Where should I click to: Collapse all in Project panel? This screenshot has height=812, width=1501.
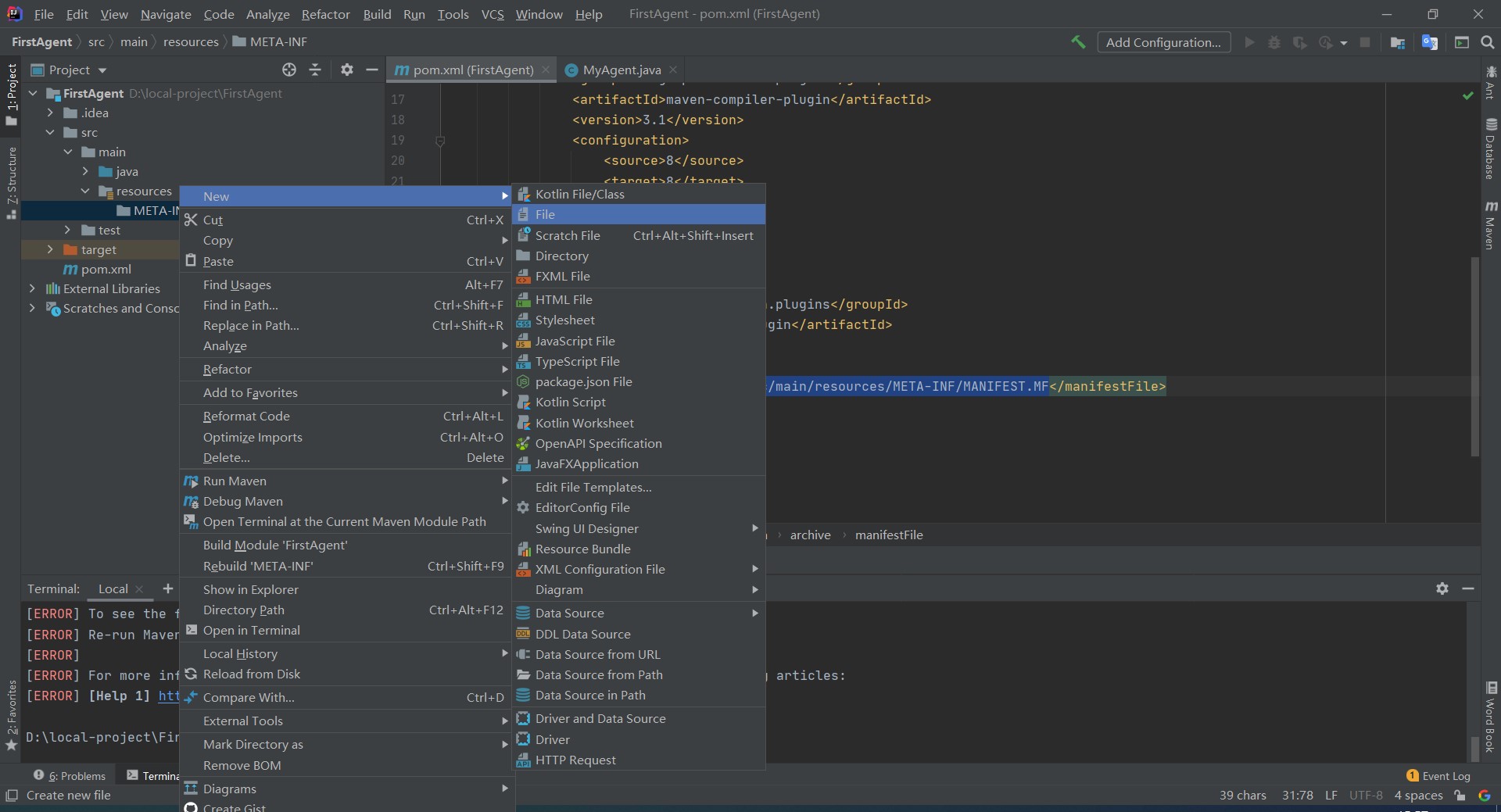[x=315, y=70]
